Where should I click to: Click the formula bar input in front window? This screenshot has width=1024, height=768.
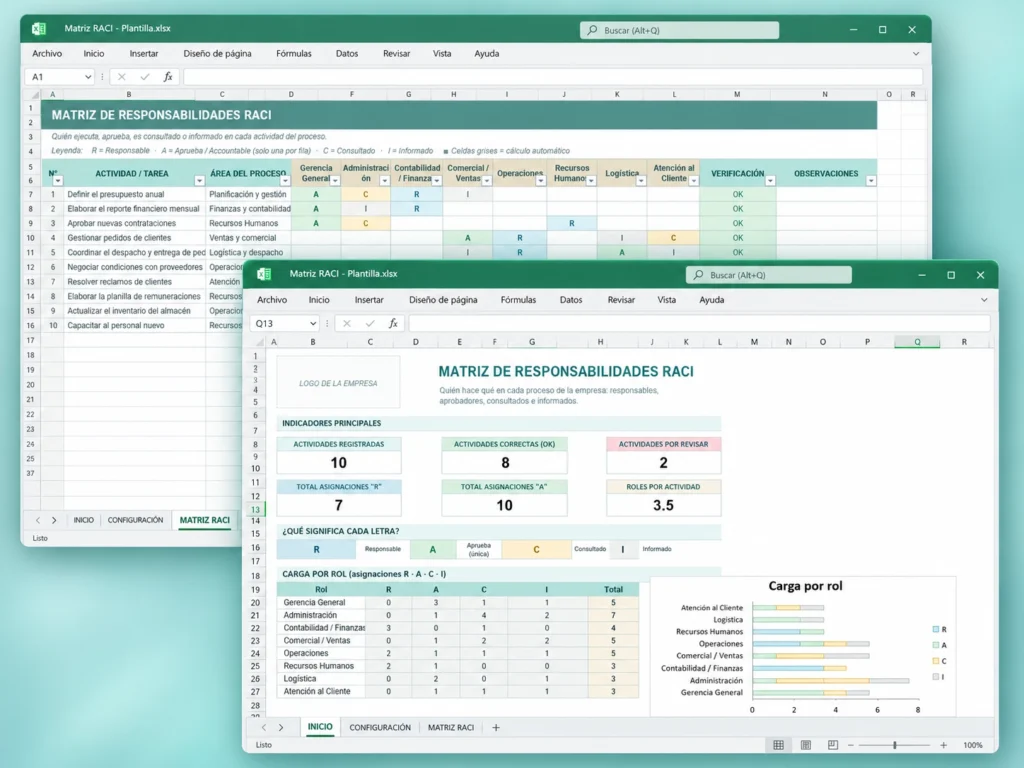(x=699, y=323)
